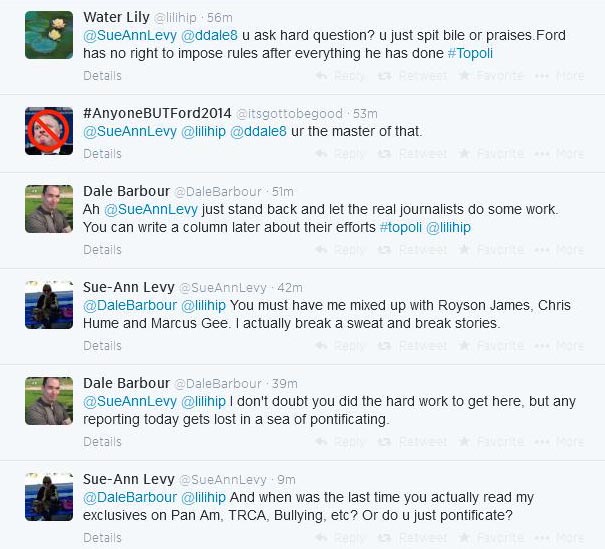The width and height of the screenshot is (605, 549).
Task: Retweet the #AnyoneBUTFord2014 tweet
Action: point(411,154)
